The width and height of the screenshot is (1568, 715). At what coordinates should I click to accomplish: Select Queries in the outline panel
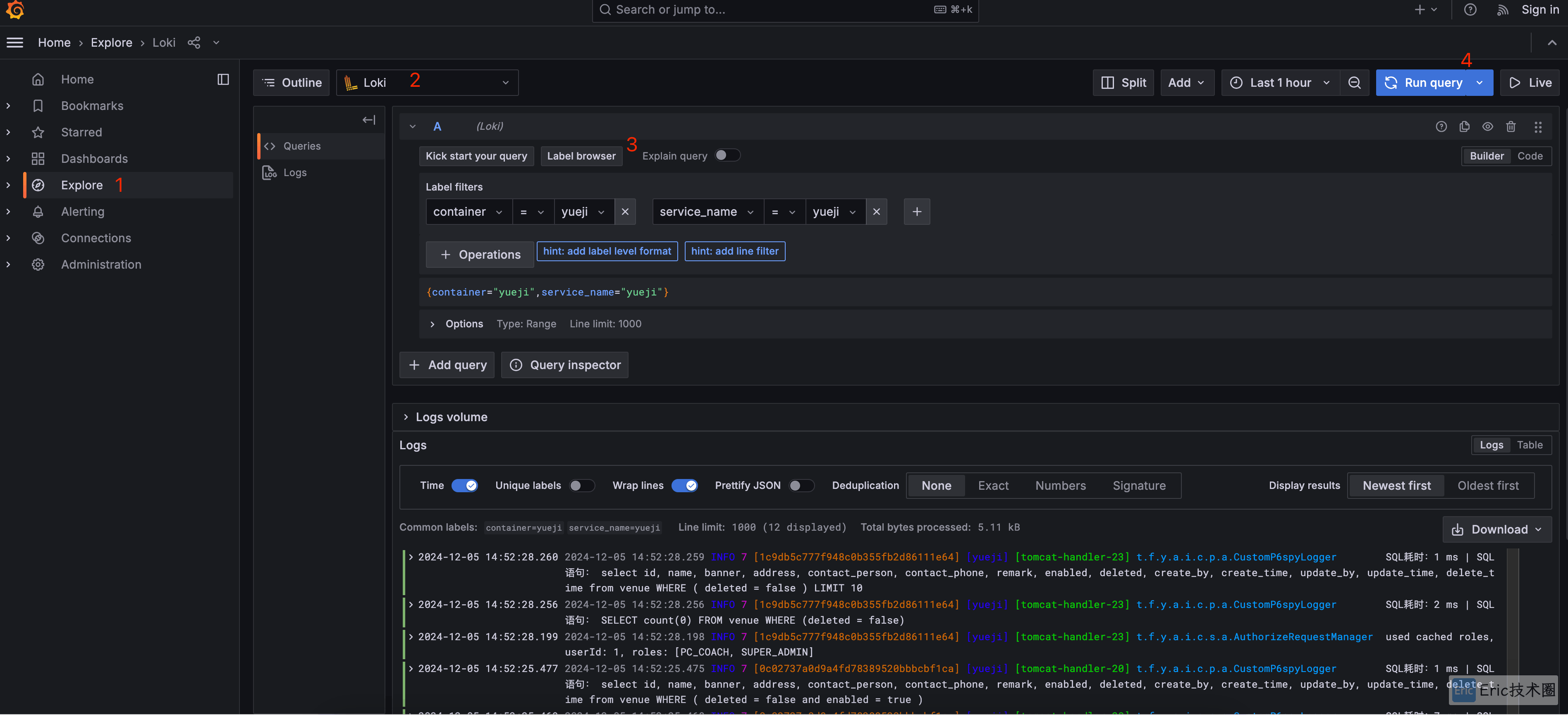coord(321,146)
